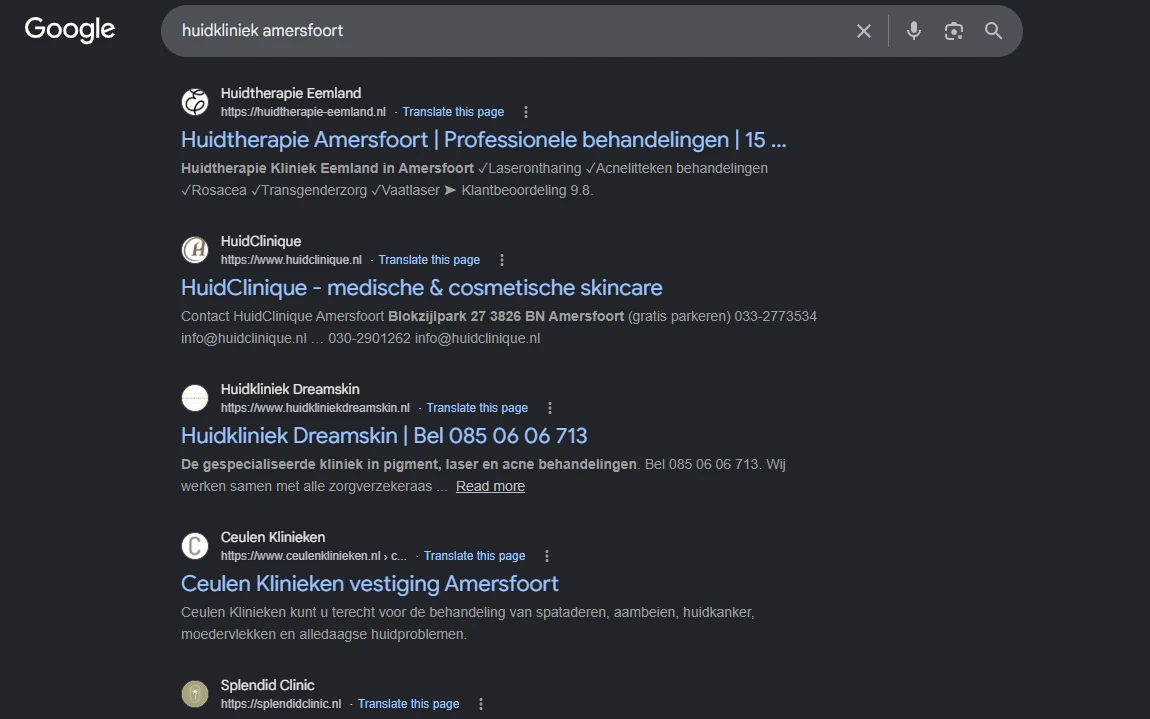Open more options for Splendid Clinic result

pyautogui.click(x=481, y=704)
